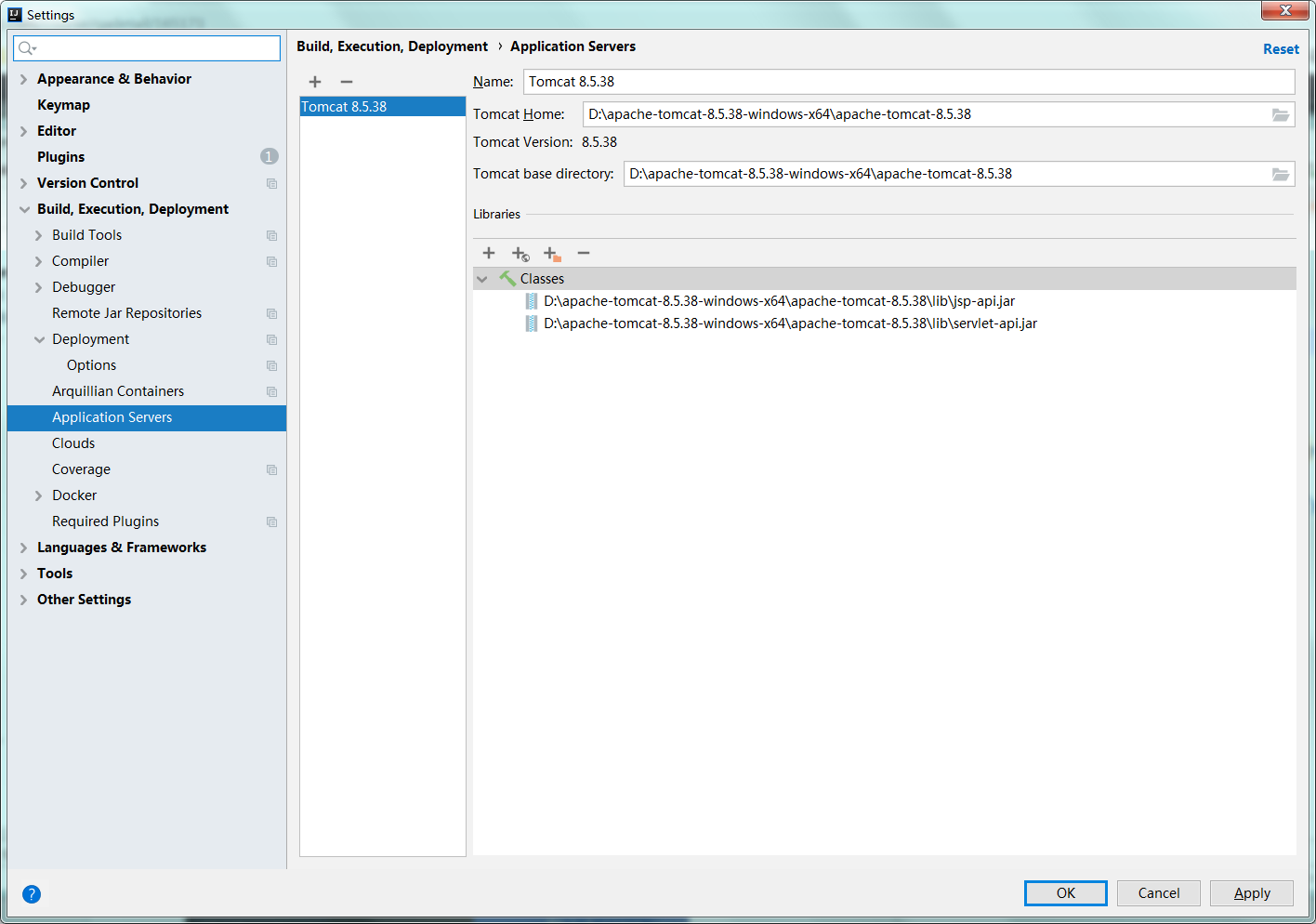The width and height of the screenshot is (1316, 924).
Task: Click the jsp-api.jar file icon
Action: (532, 301)
